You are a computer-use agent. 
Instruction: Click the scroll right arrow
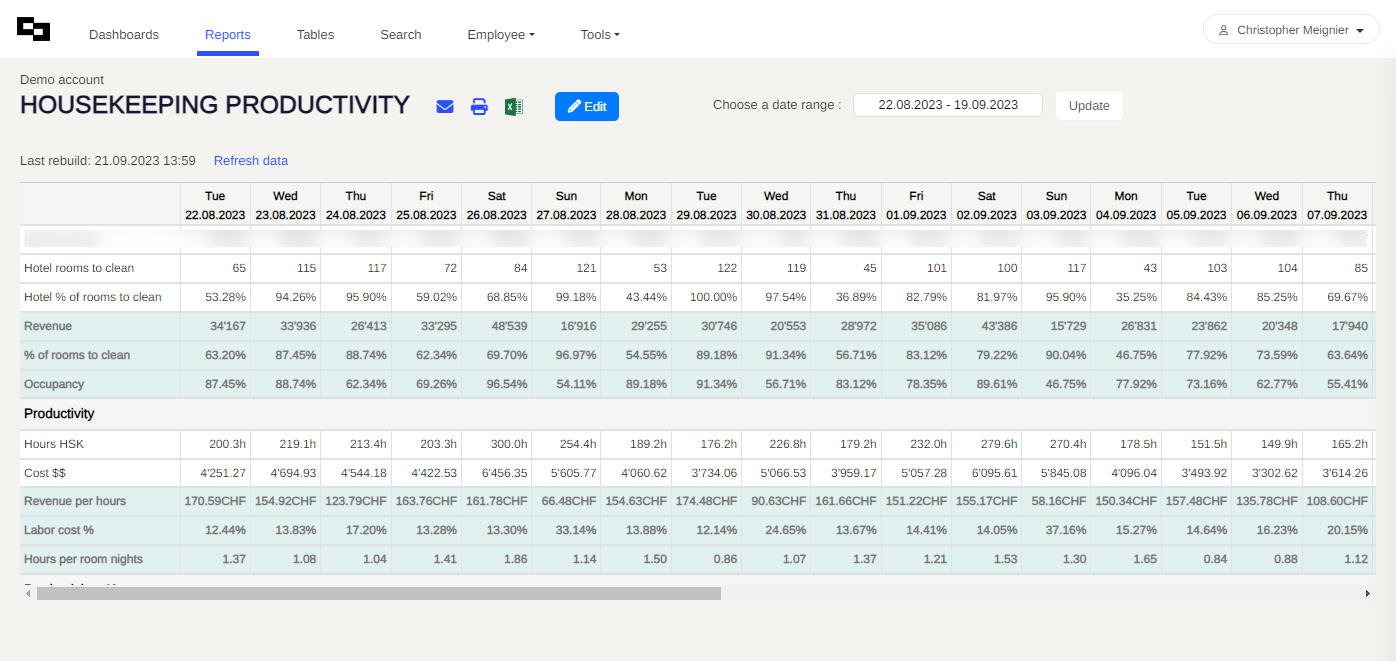(1367, 593)
